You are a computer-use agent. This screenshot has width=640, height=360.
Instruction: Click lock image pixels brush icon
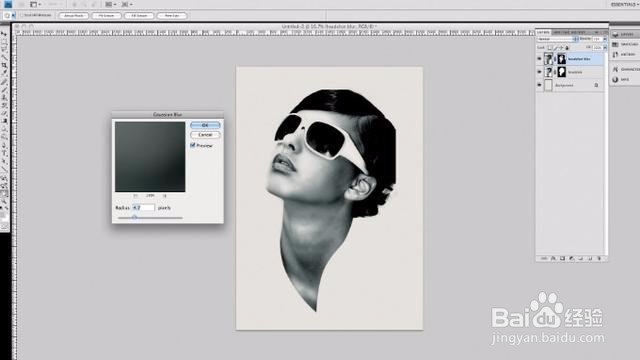556,48
